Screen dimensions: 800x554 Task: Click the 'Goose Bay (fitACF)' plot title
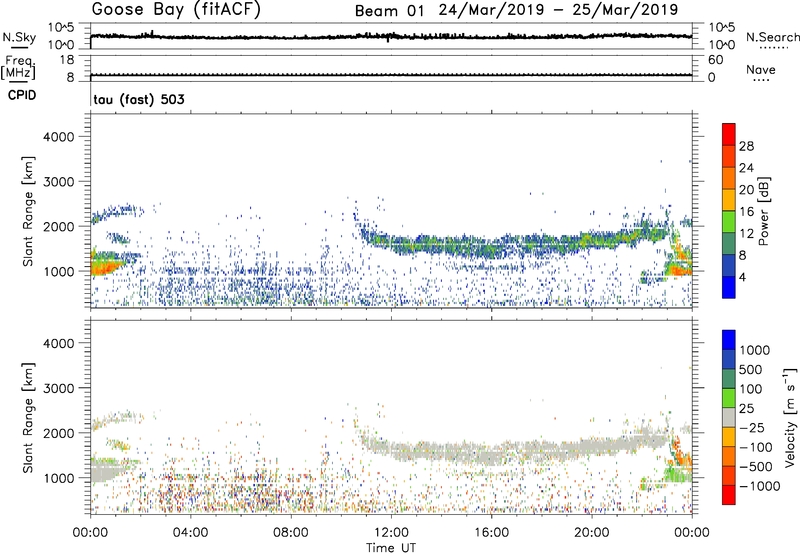(x=176, y=10)
